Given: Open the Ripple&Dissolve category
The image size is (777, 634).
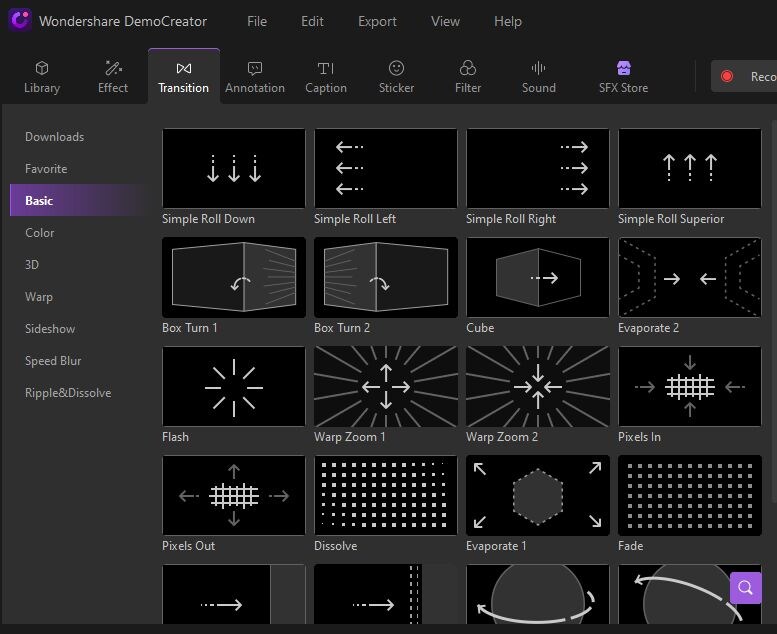Looking at the screenshot, I should (68, 393).
